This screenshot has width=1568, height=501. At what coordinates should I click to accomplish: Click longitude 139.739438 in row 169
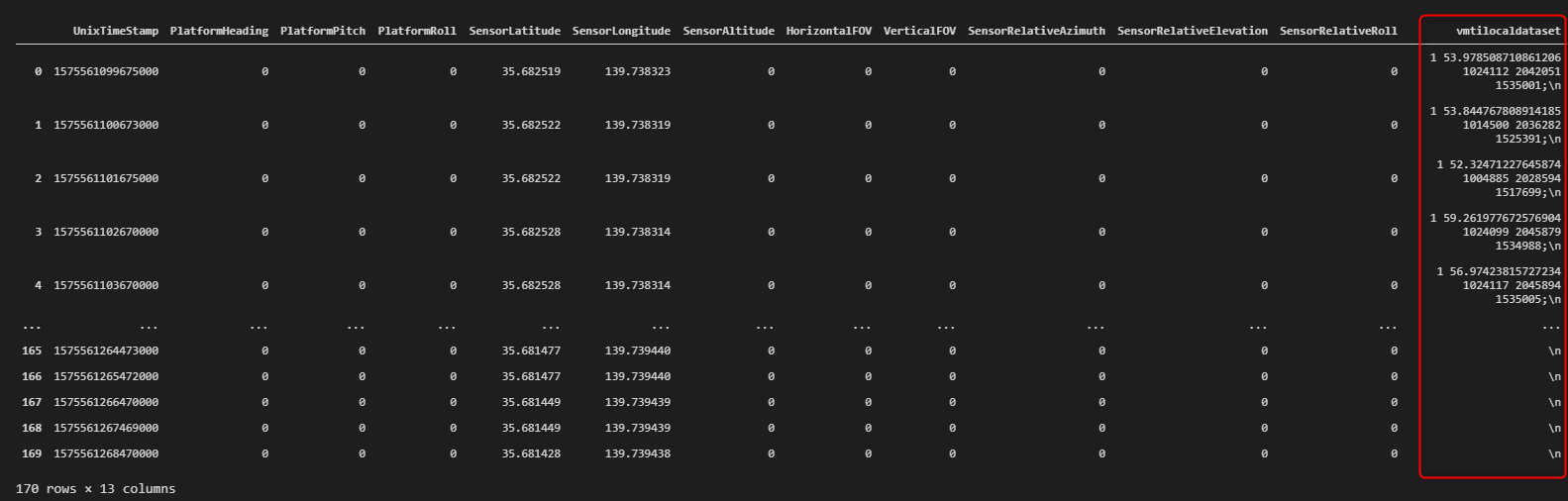tap(638, 453)
